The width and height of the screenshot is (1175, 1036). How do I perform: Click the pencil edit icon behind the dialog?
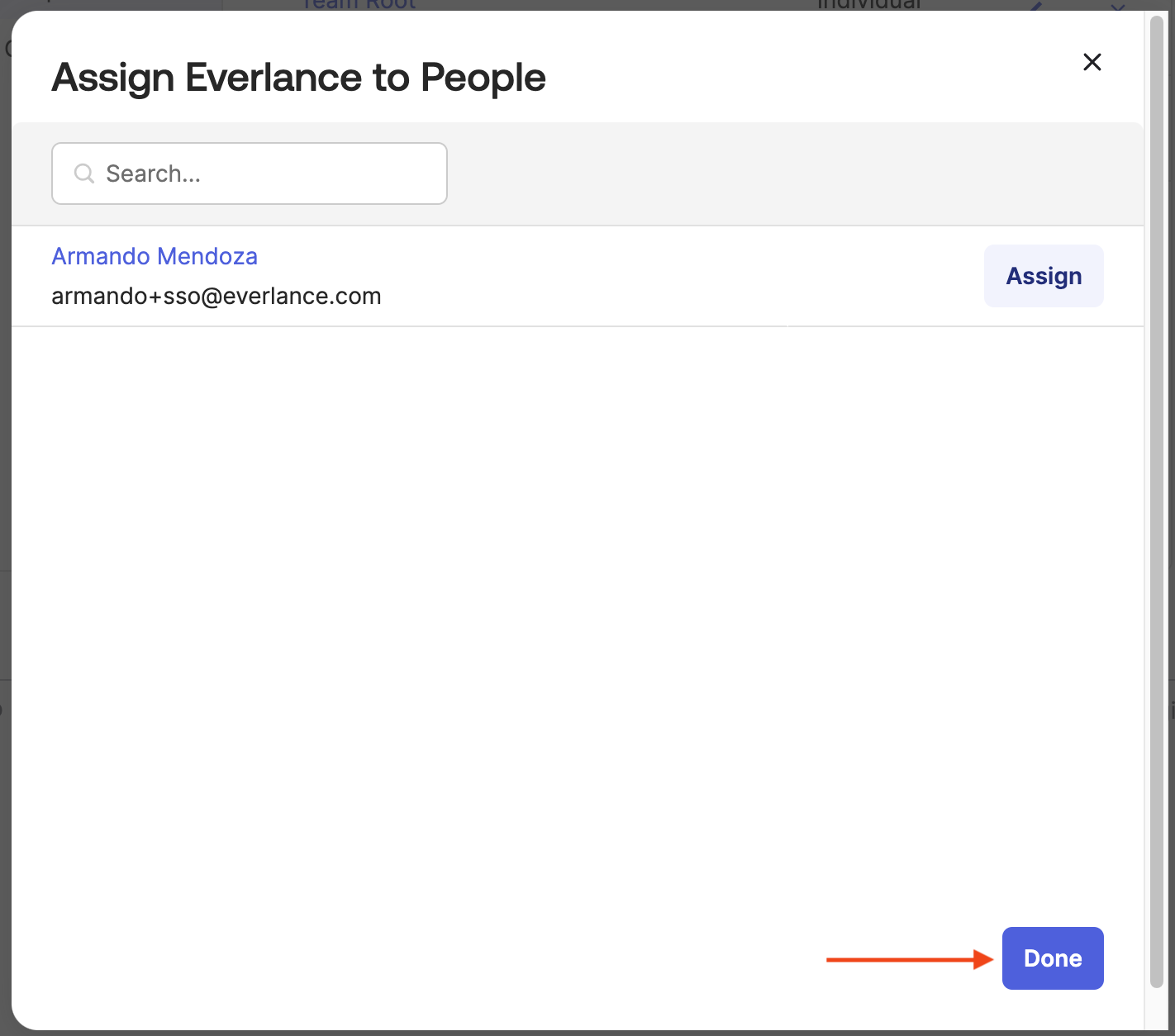coord(1036,6)
